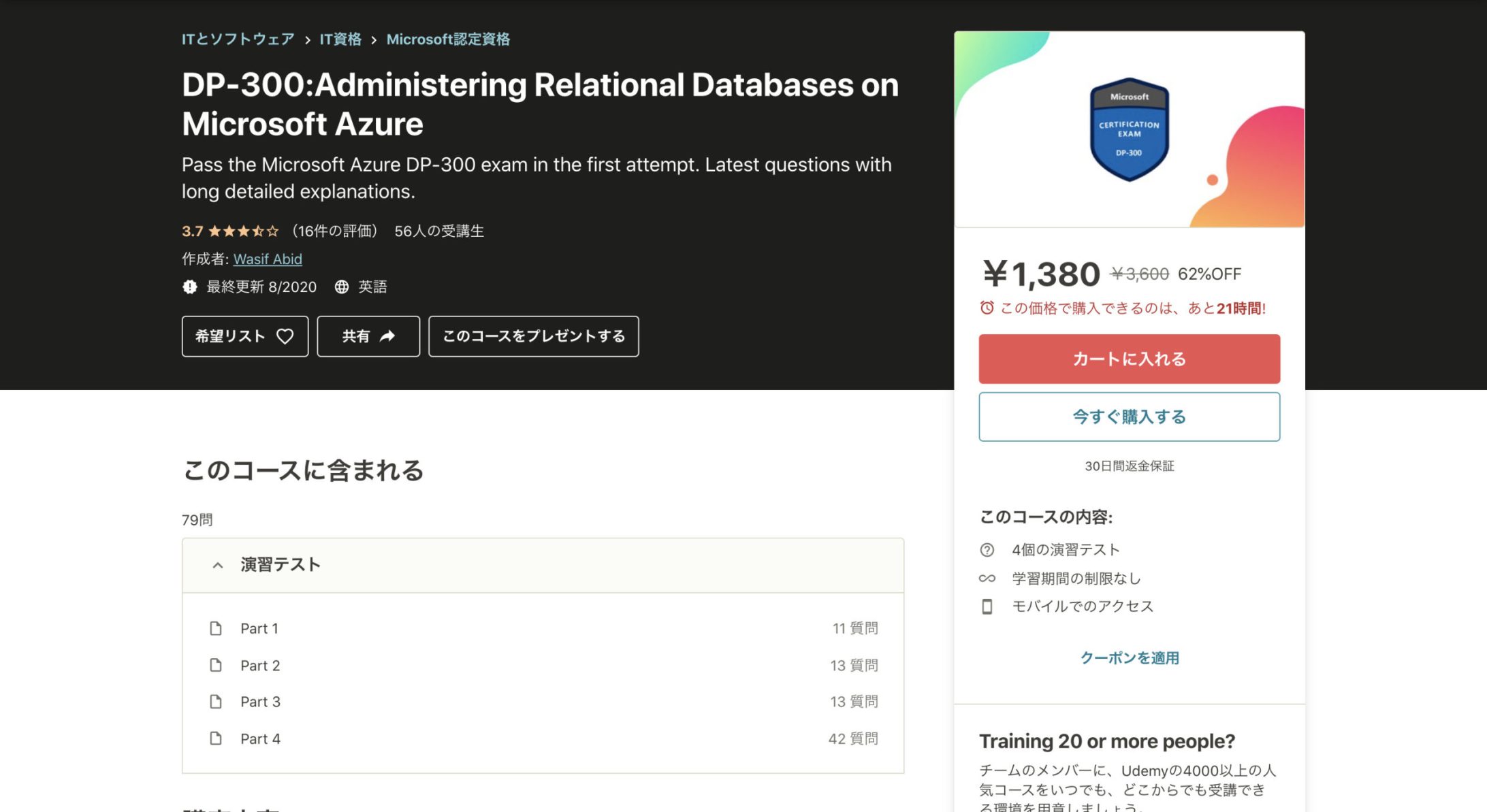Click the course title DP-300 heading
The height and width of the screenshot is (812, 1487).
tap(540, 104)
